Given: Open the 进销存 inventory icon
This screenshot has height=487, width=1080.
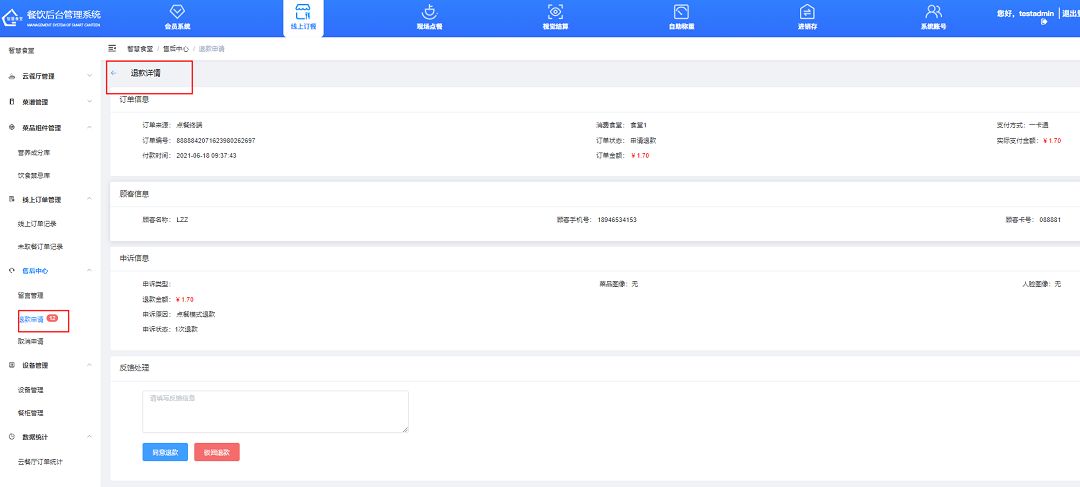Looking at the screenshot, I should [x=807, y=11].
